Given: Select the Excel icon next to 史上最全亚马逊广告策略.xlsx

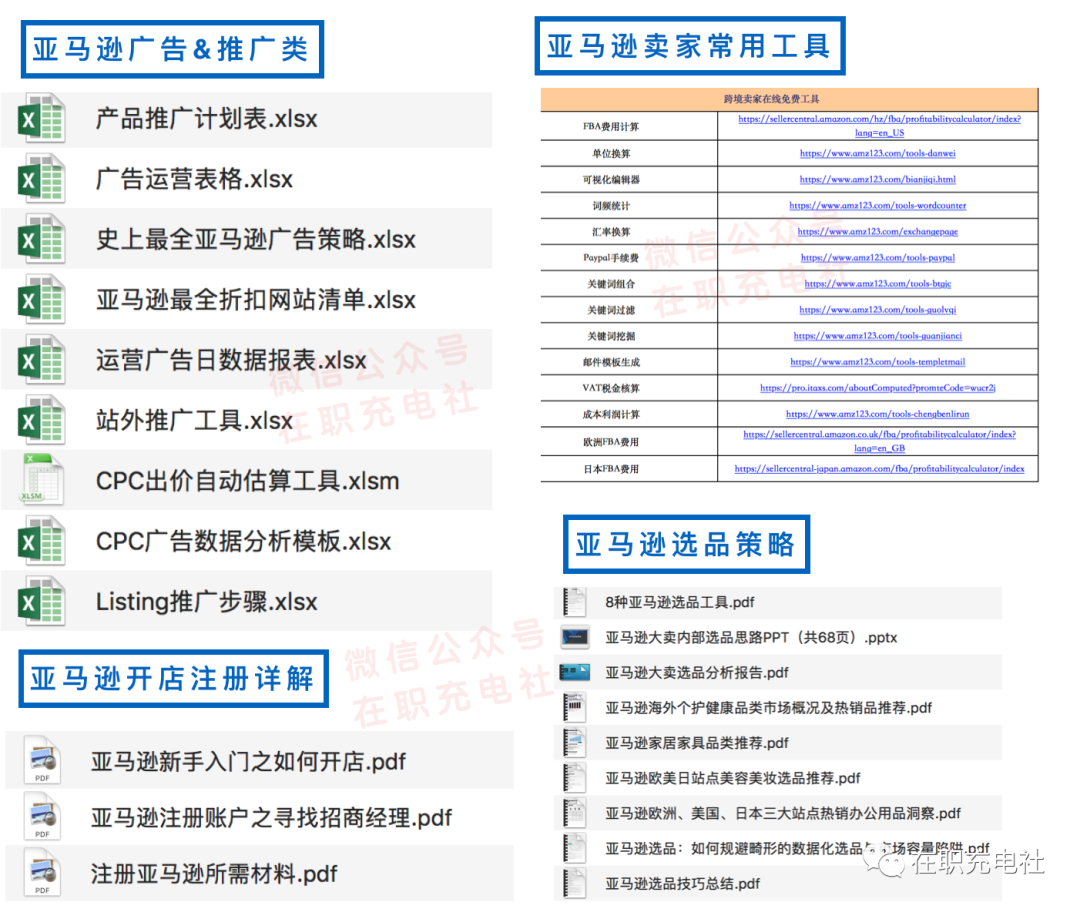Looking at the screenshot, I should tap(42, 240).
